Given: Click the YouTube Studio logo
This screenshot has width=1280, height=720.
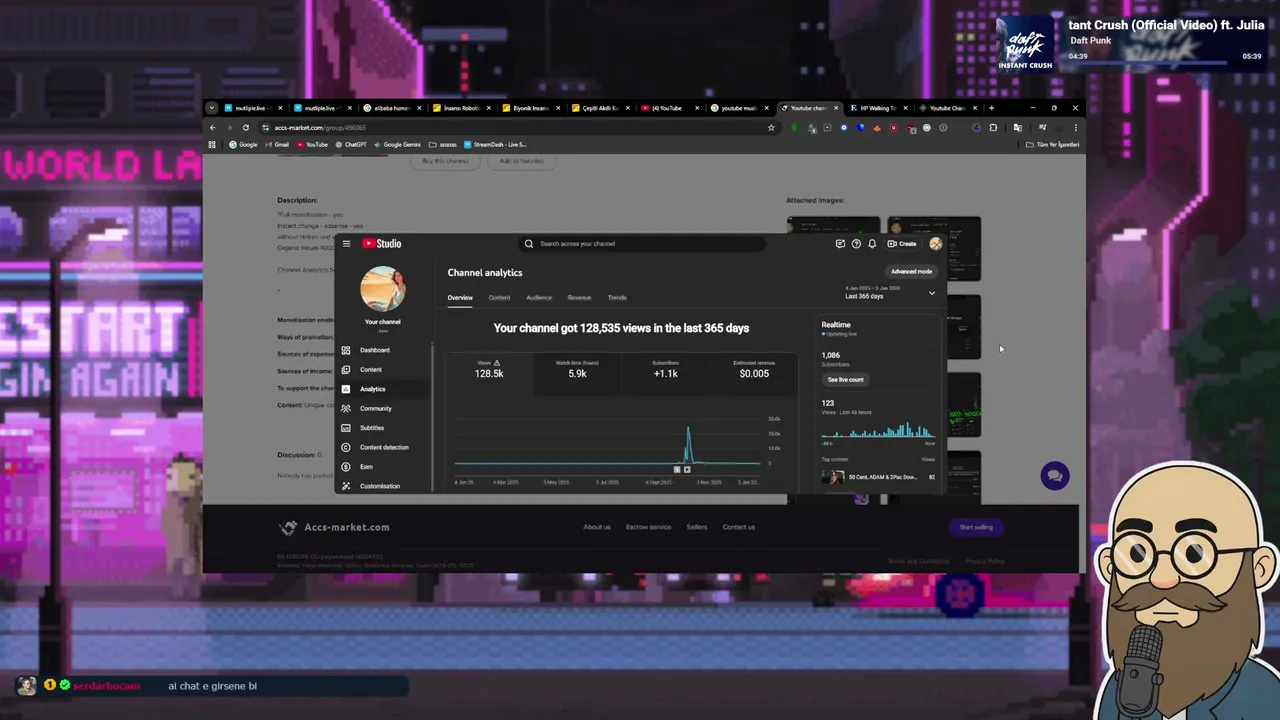Looking at the screenshot, I should click(381, 243).
